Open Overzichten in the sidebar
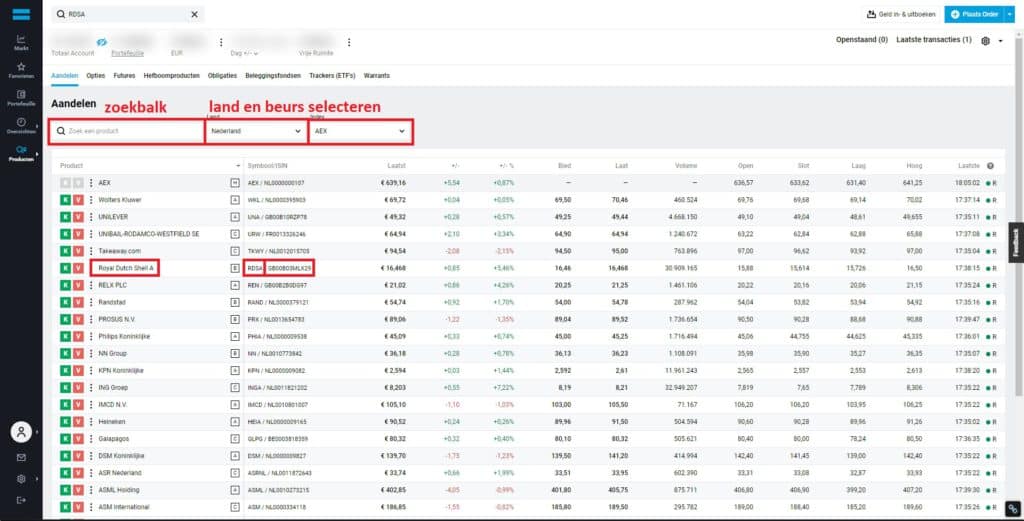This screenshot has height=521, width=1024. point(21,126)
